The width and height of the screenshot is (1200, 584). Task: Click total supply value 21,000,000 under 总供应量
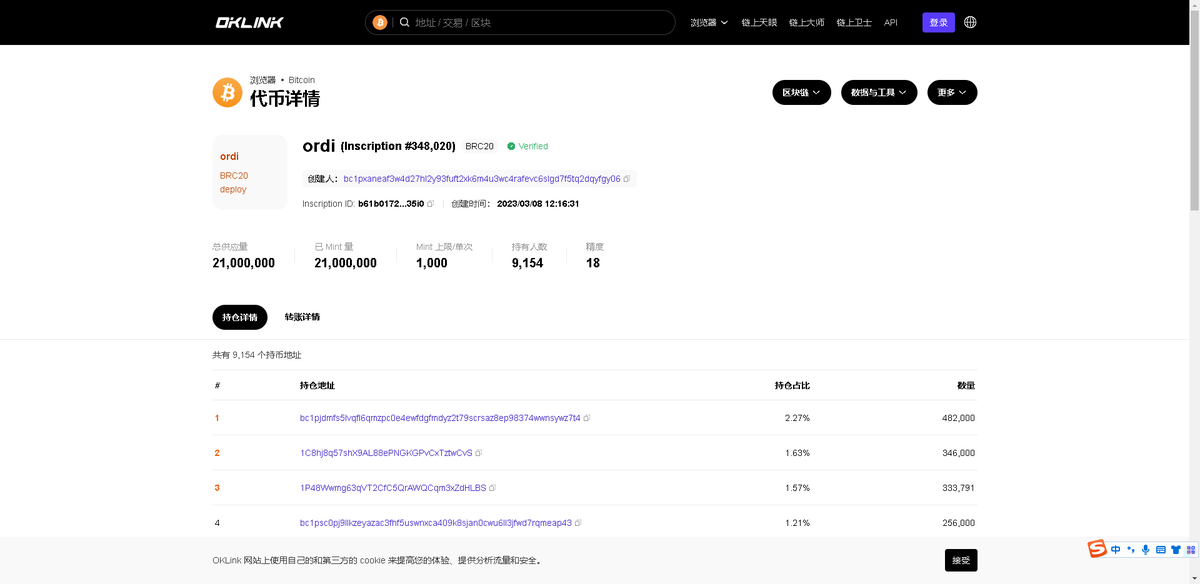pos(243,263)
